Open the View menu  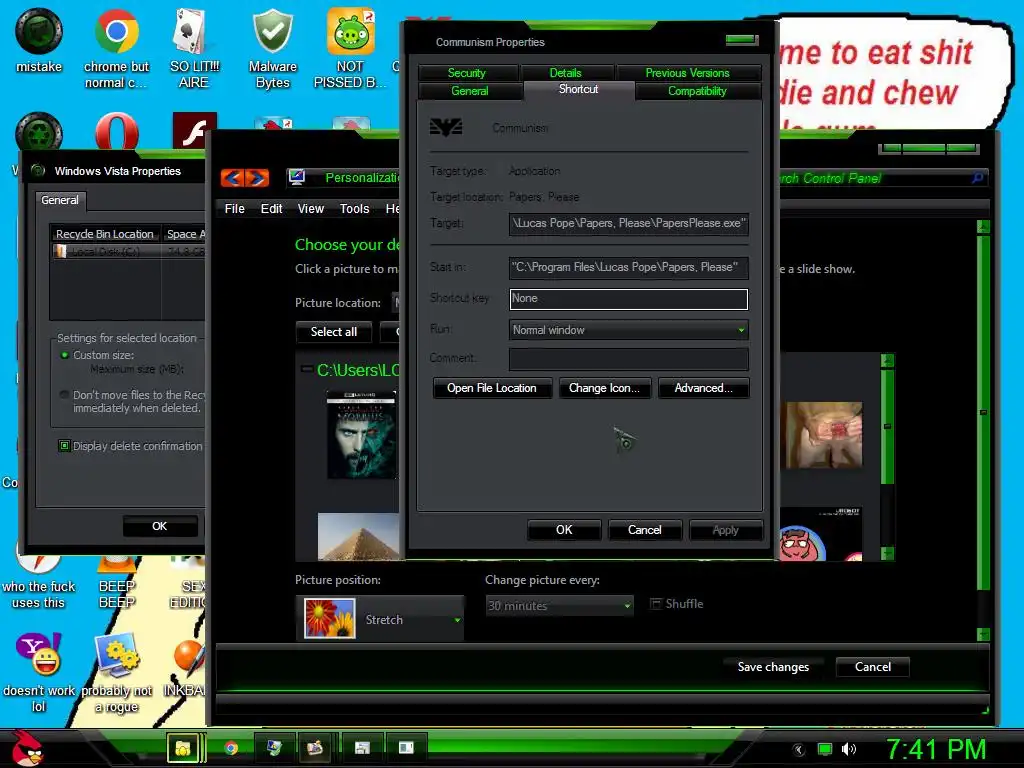tap(311, 208)
